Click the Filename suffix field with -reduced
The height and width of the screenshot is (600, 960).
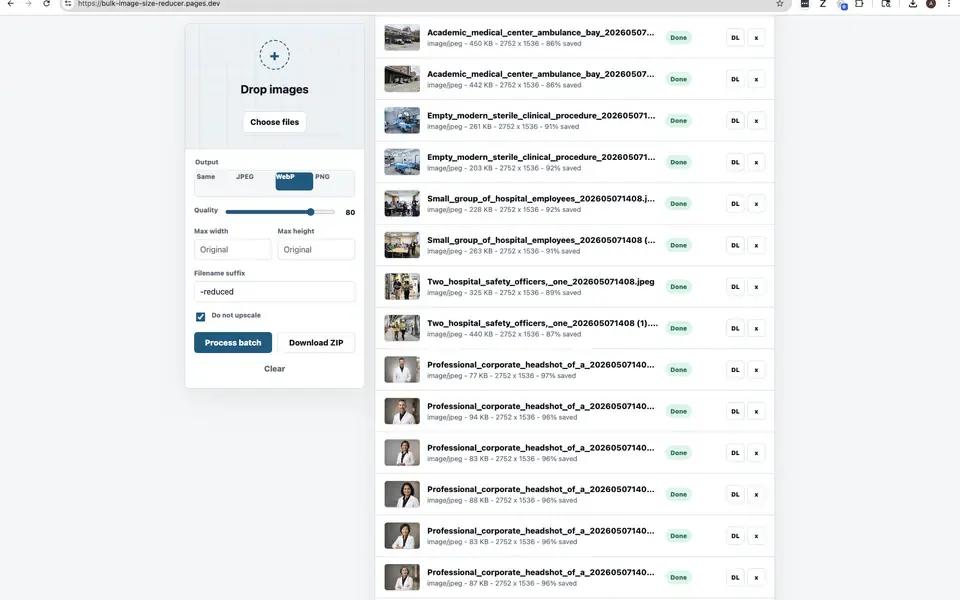click(274, 291)
